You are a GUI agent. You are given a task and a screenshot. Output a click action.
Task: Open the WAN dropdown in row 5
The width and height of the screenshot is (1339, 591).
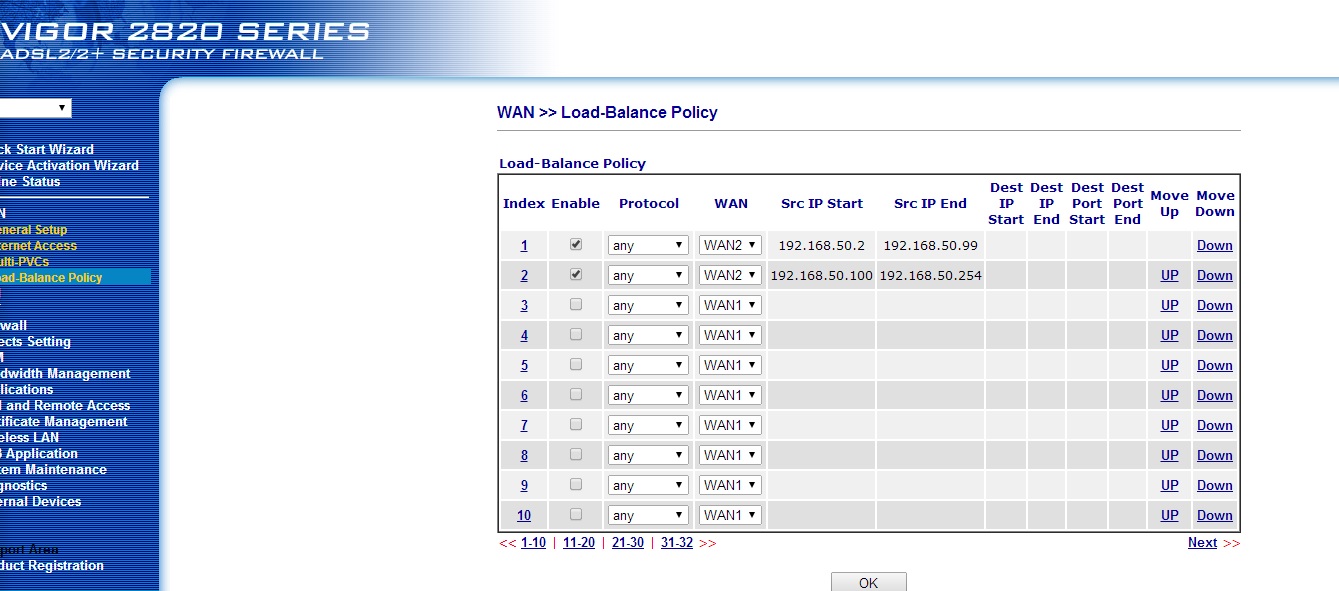tap(730, 365)
